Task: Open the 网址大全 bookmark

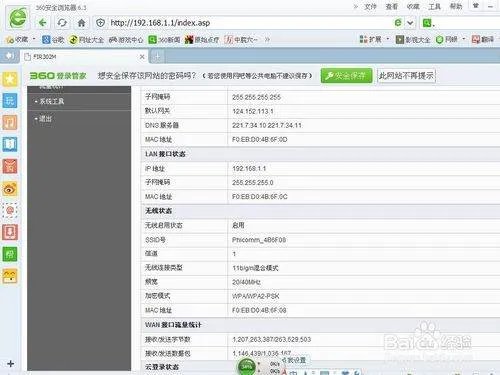Action: point(86,40)
